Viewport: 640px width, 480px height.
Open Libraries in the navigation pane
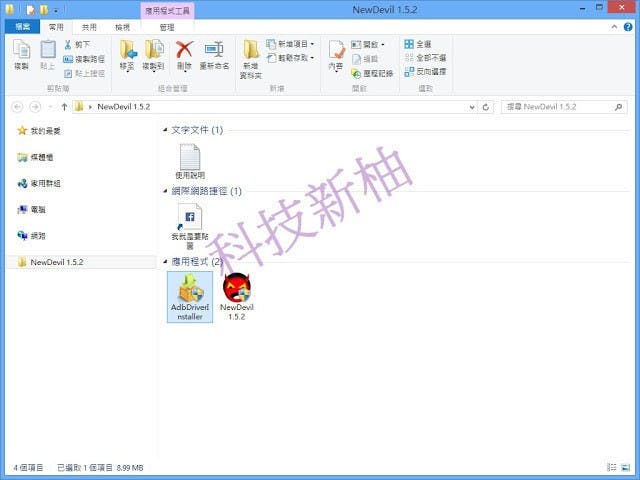35,157
